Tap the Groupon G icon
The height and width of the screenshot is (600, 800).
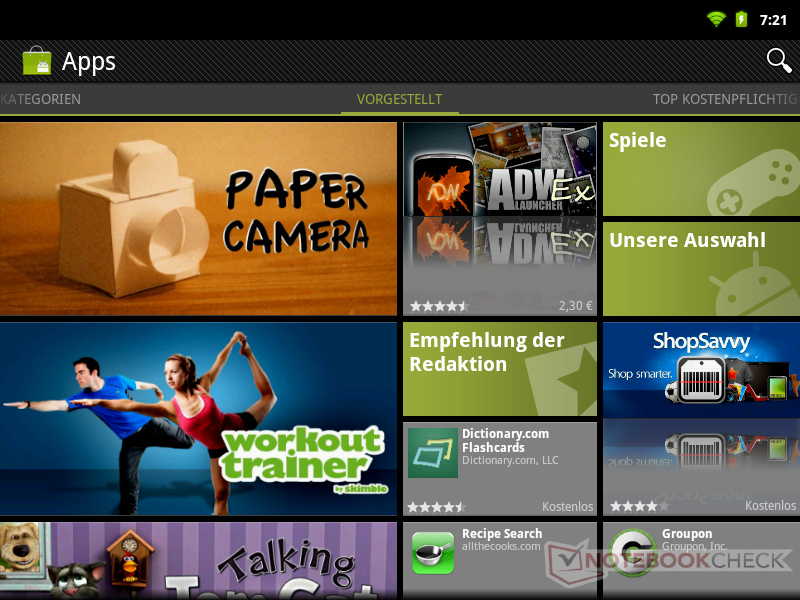click(x=634, y=553)
